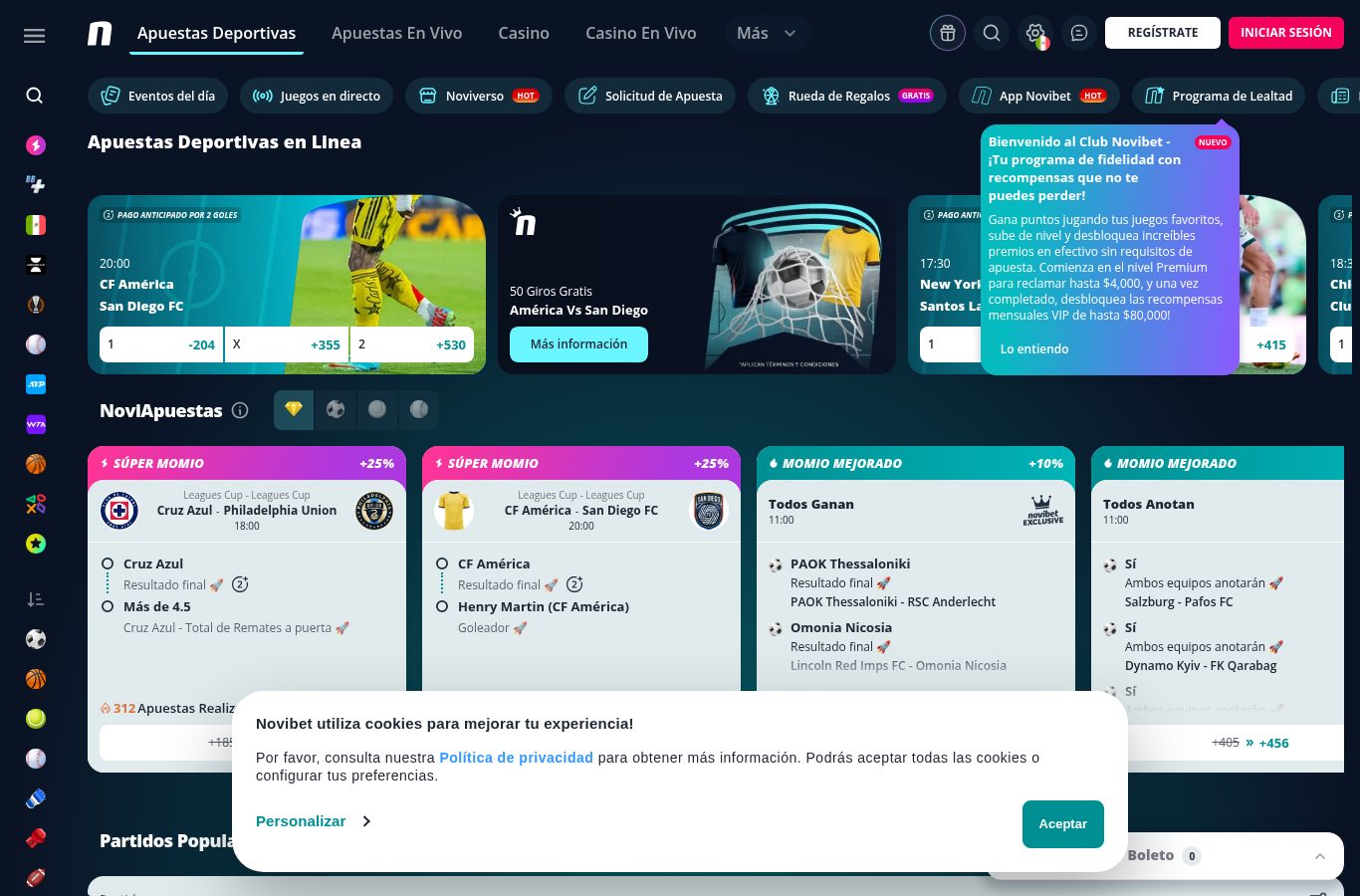Select draw odds X +355
This screenshot has width=1360, height=896.
coord(287,344)
